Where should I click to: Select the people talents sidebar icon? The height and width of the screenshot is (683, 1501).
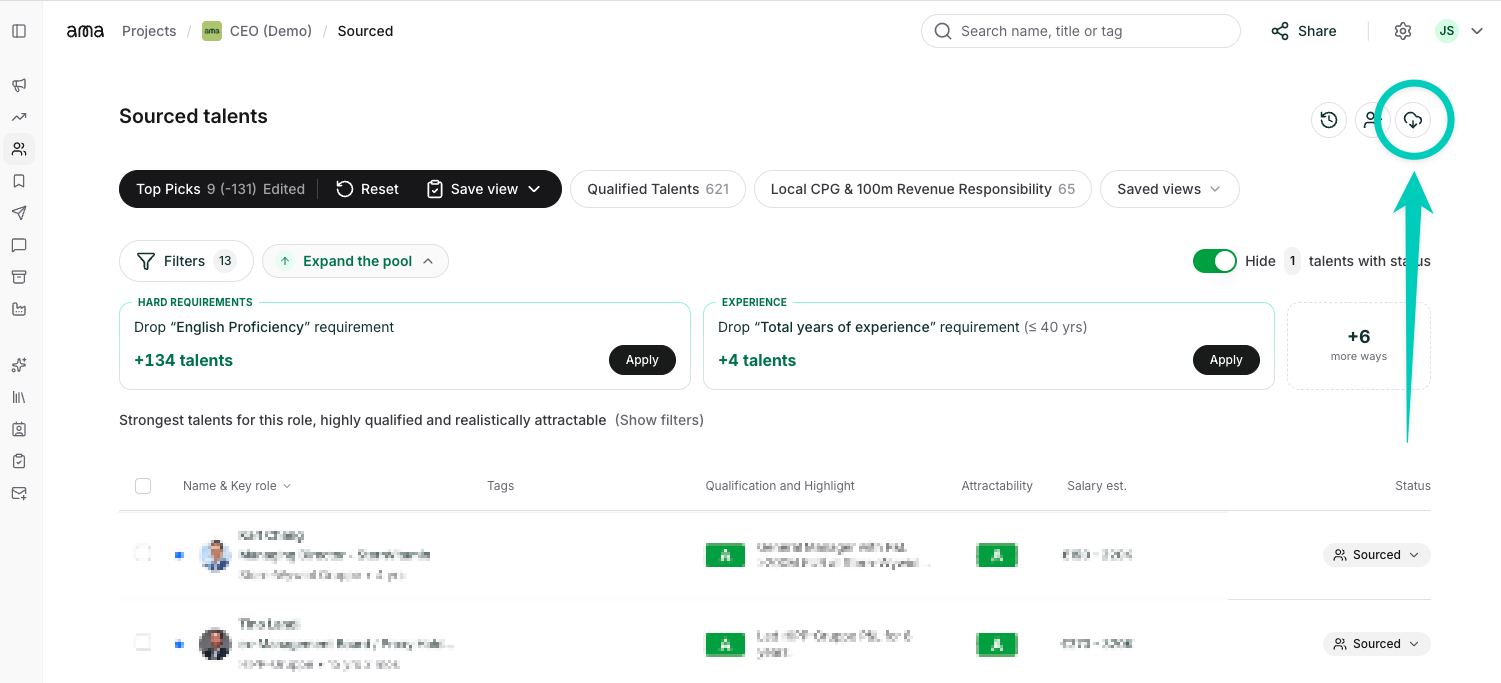[x=19, y=149]
